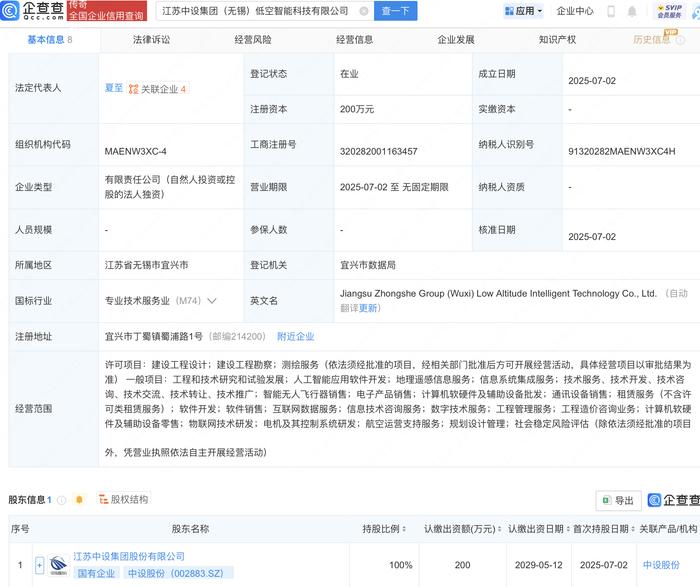This screenshot has height=587, width=700.
Task: Open the notification bell in the header
Action: click(632, 11)
